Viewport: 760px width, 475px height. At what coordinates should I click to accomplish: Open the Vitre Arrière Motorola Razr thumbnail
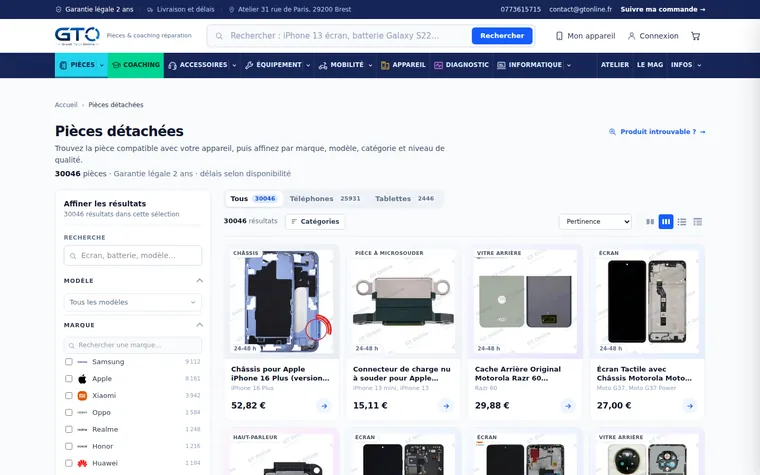(525, 301)
